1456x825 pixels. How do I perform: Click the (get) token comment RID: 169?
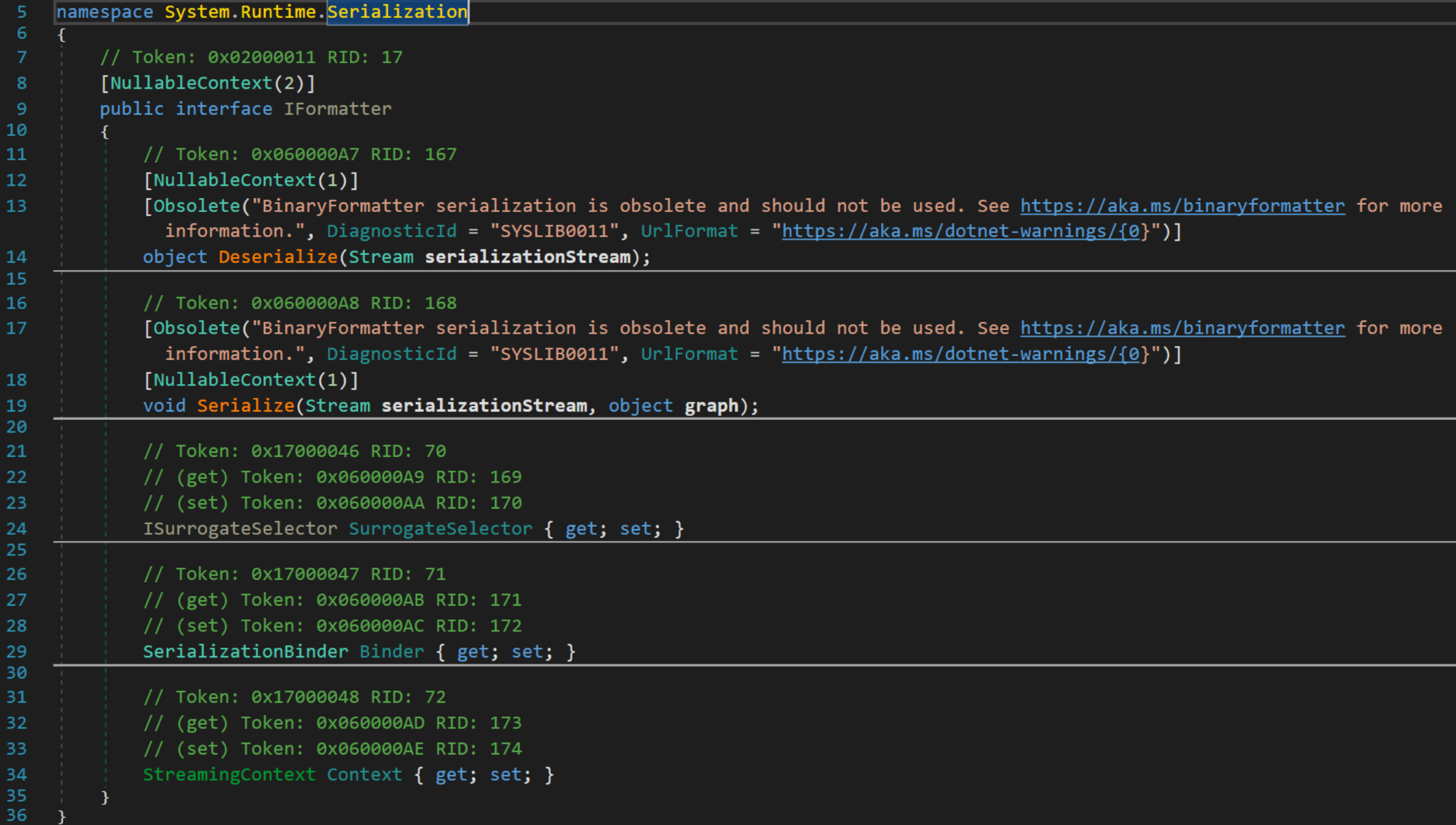pyautogui.click(x=332, y=477)
